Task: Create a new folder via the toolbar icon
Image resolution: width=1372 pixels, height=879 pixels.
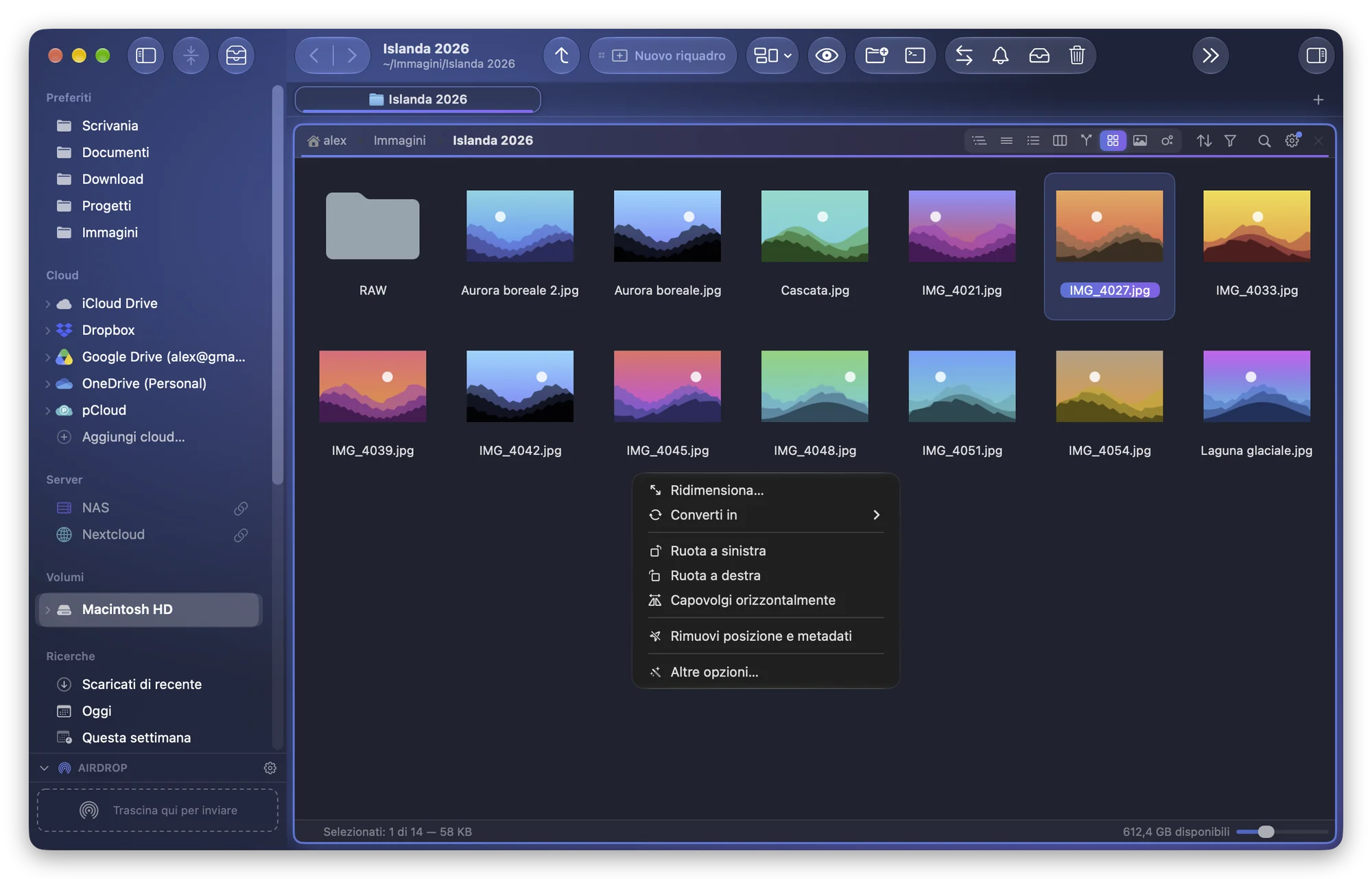Action: coord(876,56)
